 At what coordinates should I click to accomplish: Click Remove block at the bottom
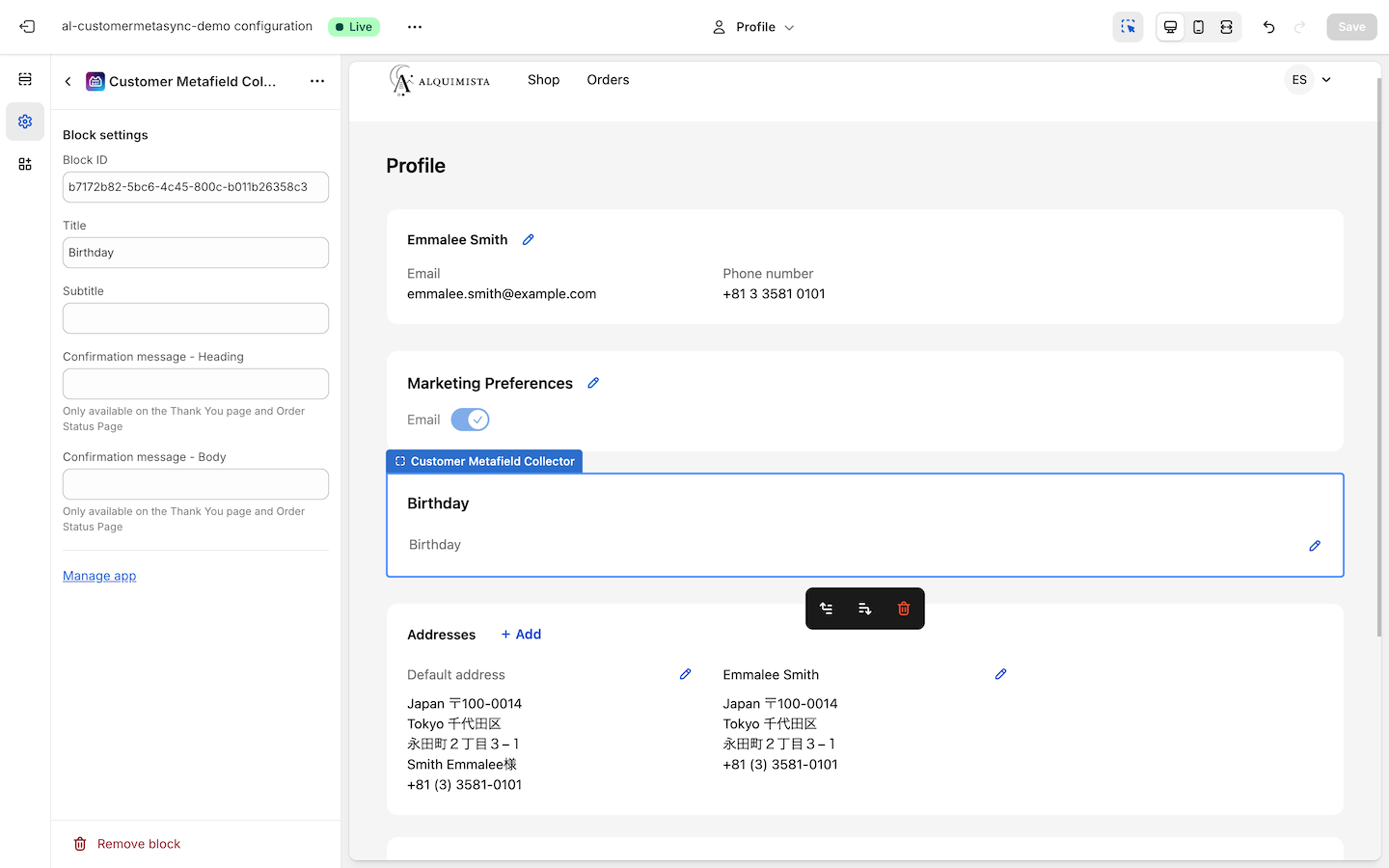(x=126, y=843)
